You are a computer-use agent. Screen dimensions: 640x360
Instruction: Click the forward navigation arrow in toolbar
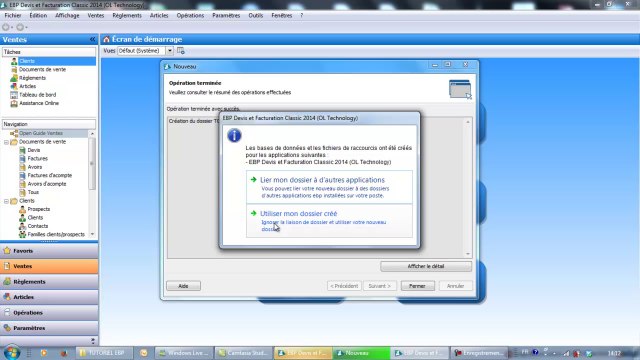[20, 27]
